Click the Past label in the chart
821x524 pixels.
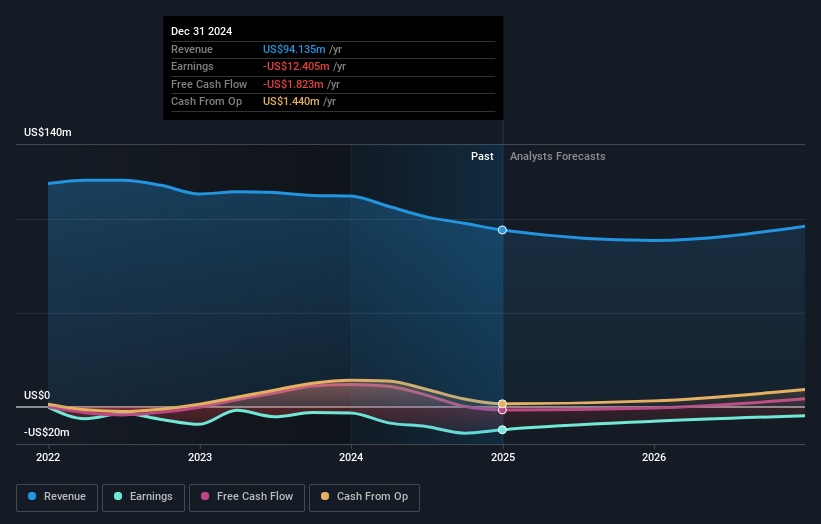(482, 157)
